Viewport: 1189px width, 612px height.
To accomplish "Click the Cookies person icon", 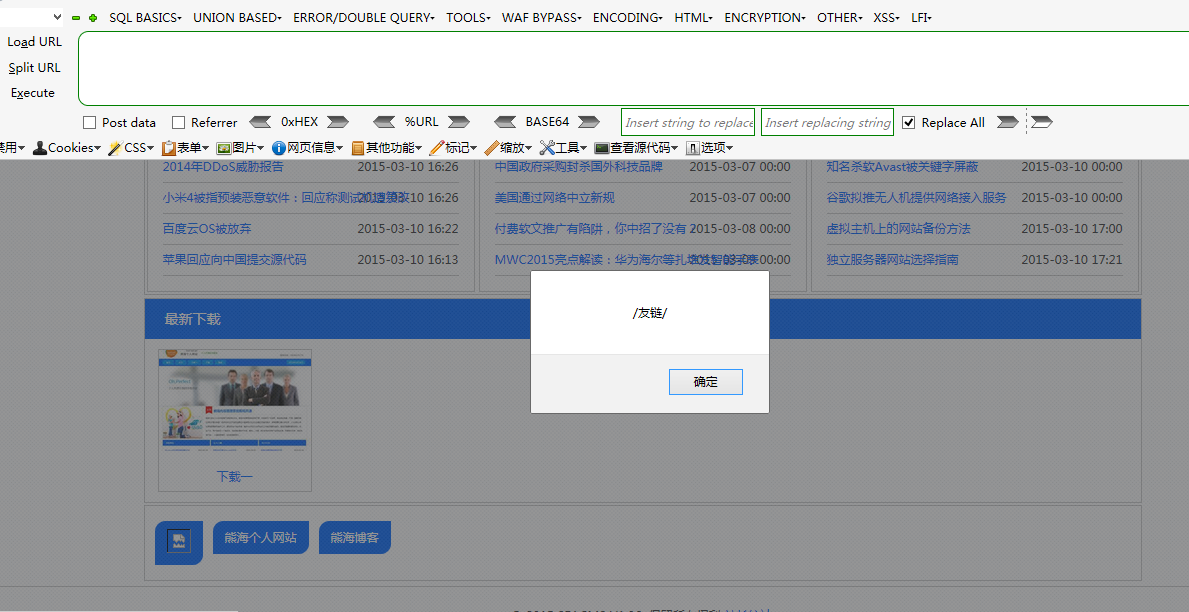I will click(39, 148).
